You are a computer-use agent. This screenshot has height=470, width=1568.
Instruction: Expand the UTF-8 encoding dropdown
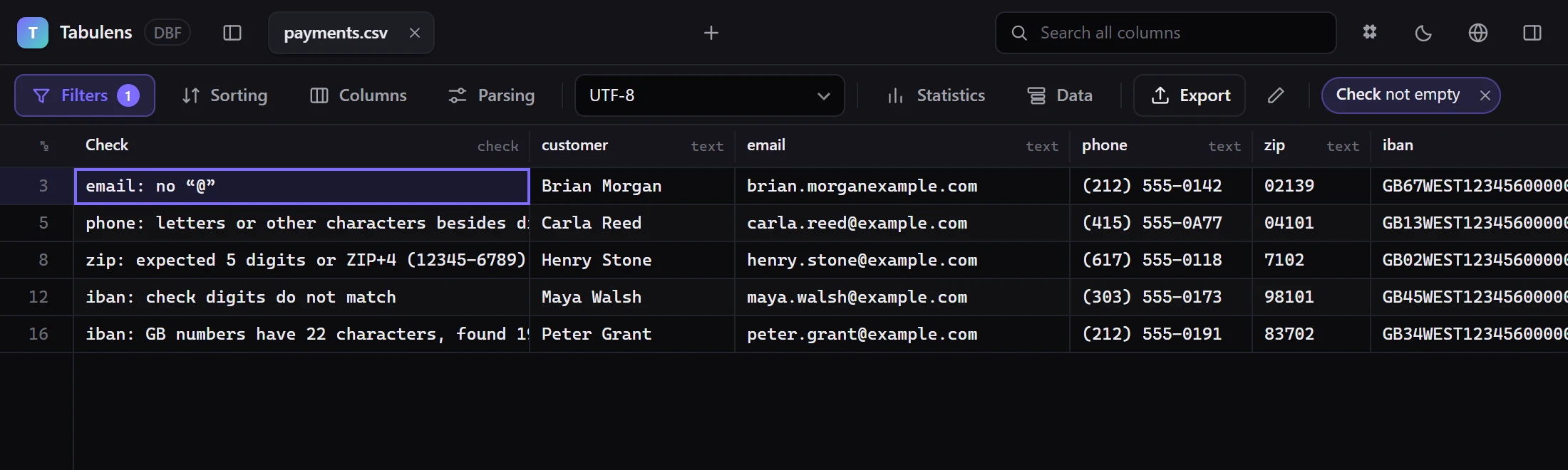tap(709, 95)
